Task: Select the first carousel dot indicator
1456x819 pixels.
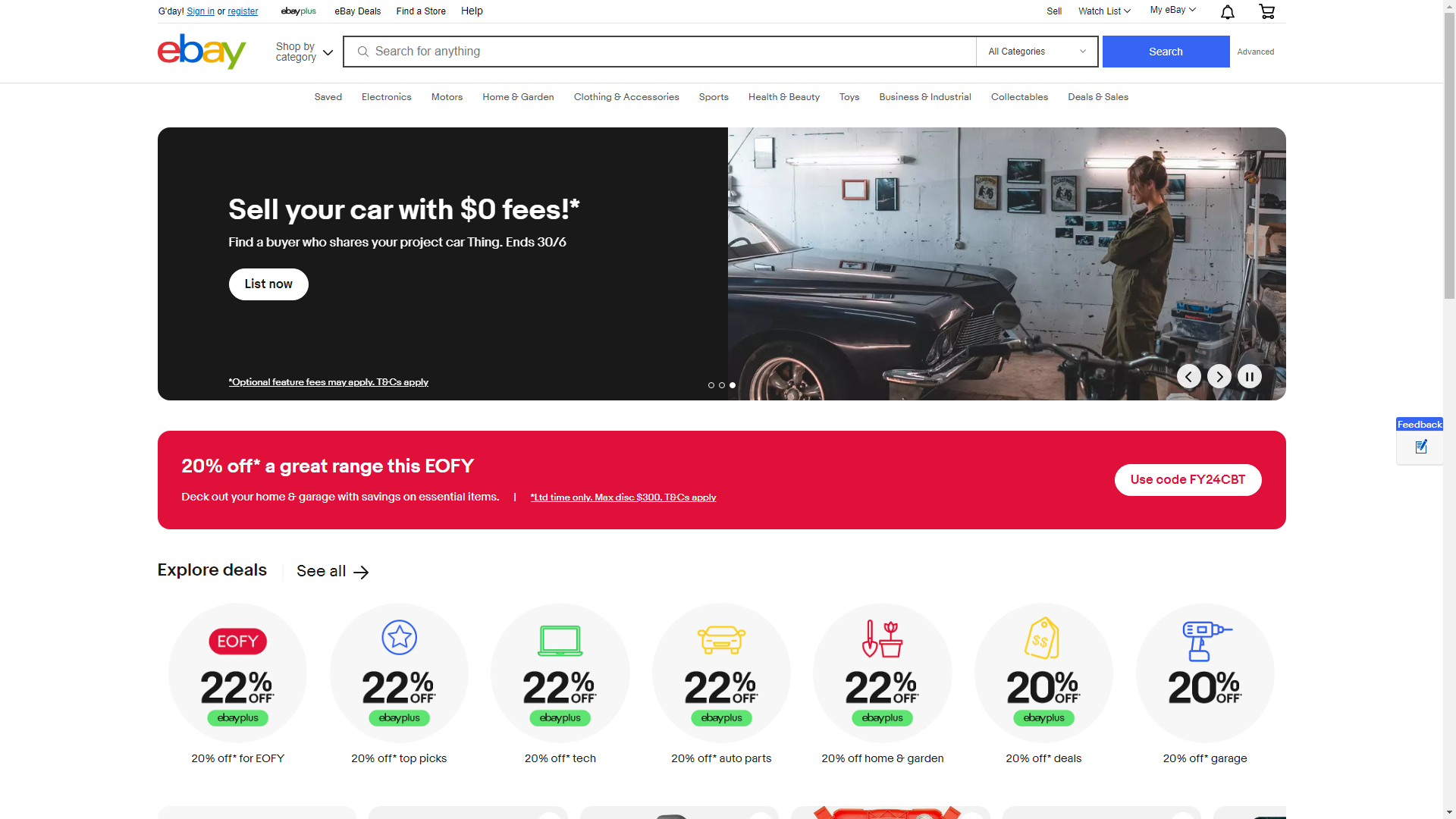Action: click(x=711, y=385)
